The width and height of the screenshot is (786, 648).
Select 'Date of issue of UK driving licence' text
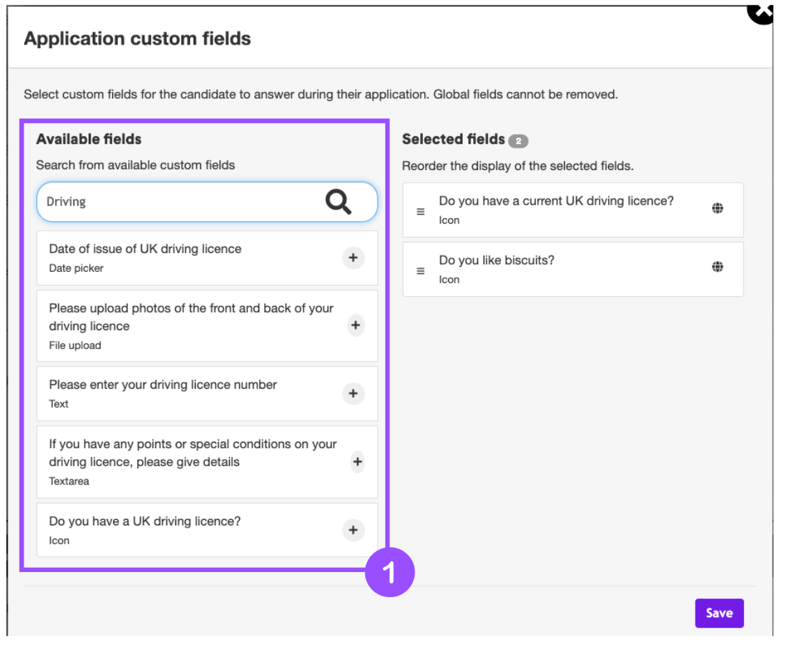[145, 249]
